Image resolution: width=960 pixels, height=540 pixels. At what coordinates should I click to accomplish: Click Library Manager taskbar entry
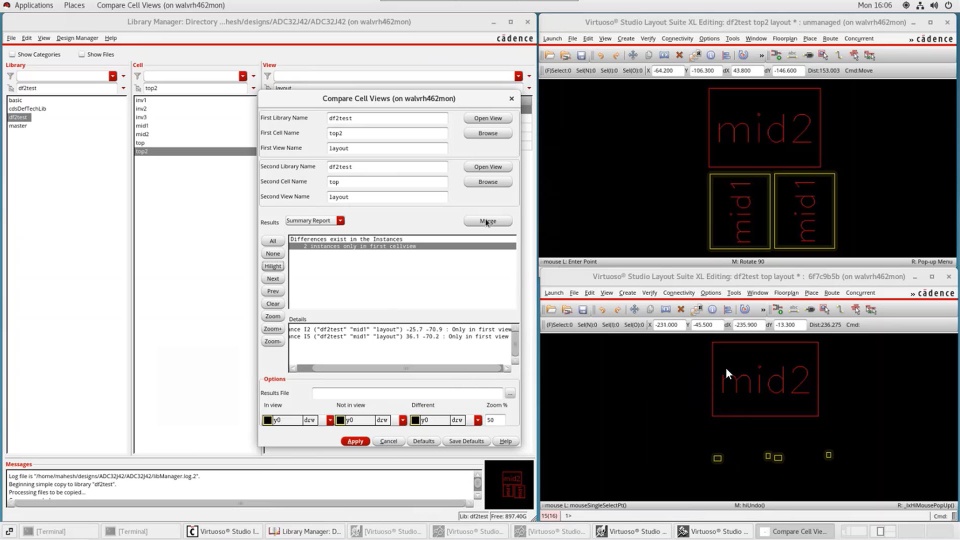click(304, 531)
